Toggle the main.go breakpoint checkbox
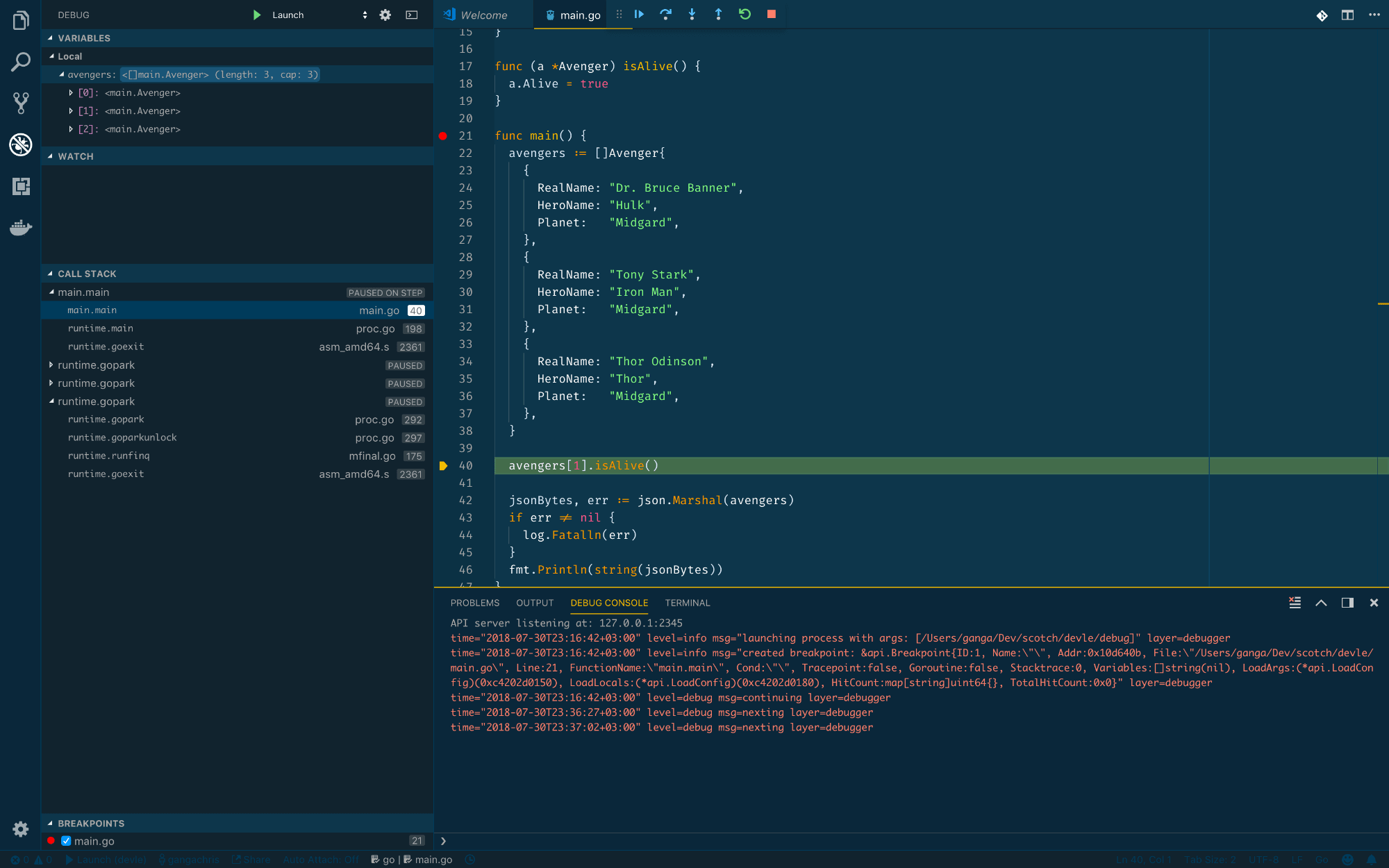 [x=66, y=841]
